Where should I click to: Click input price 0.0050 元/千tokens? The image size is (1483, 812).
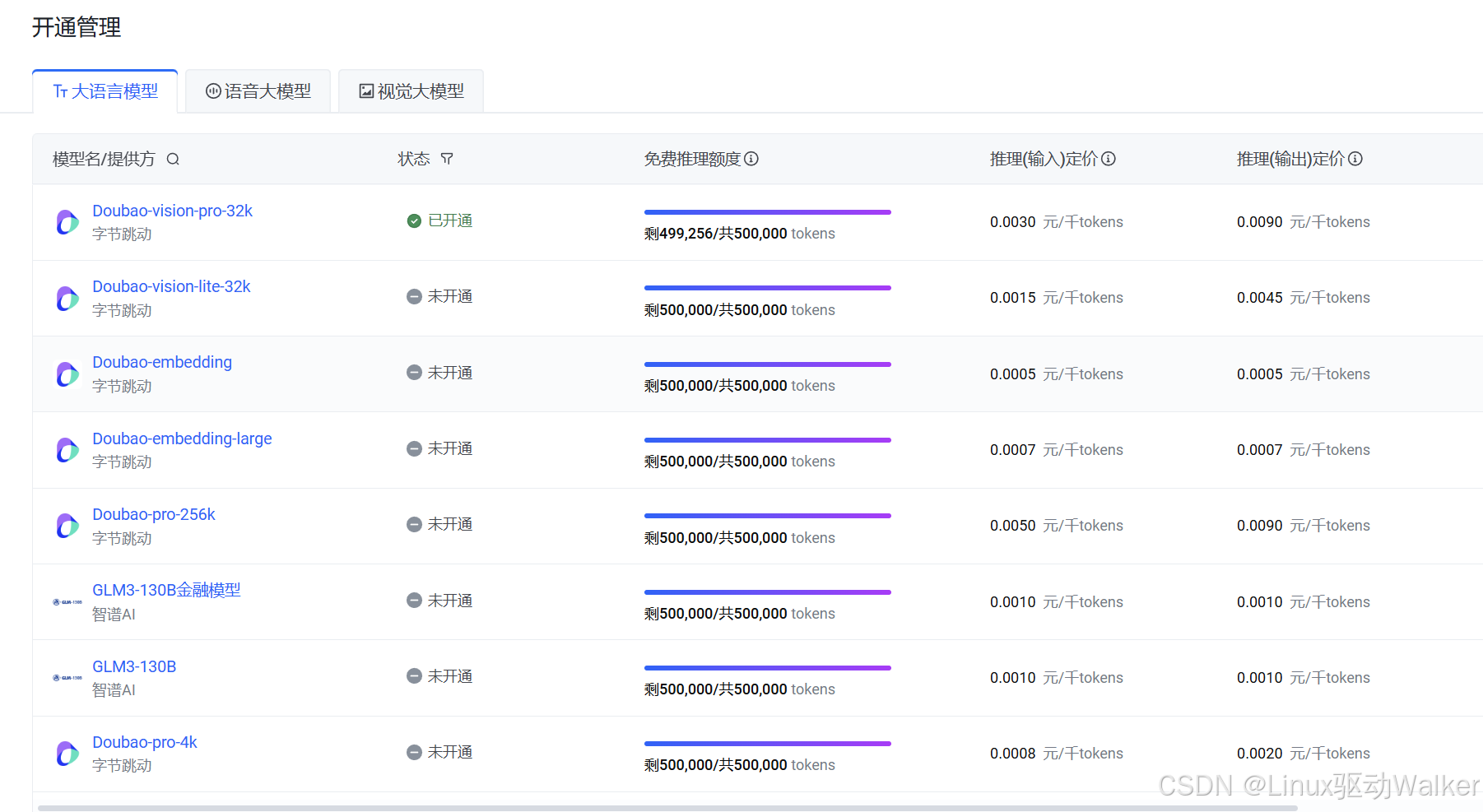(1057, 526)
